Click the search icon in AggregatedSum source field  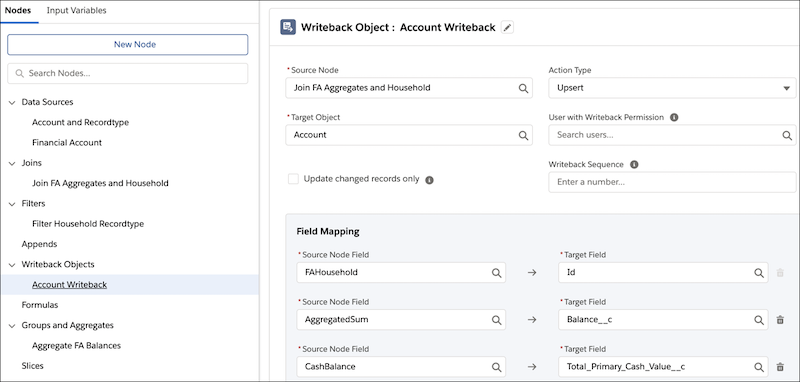click(x=496, y=320)
